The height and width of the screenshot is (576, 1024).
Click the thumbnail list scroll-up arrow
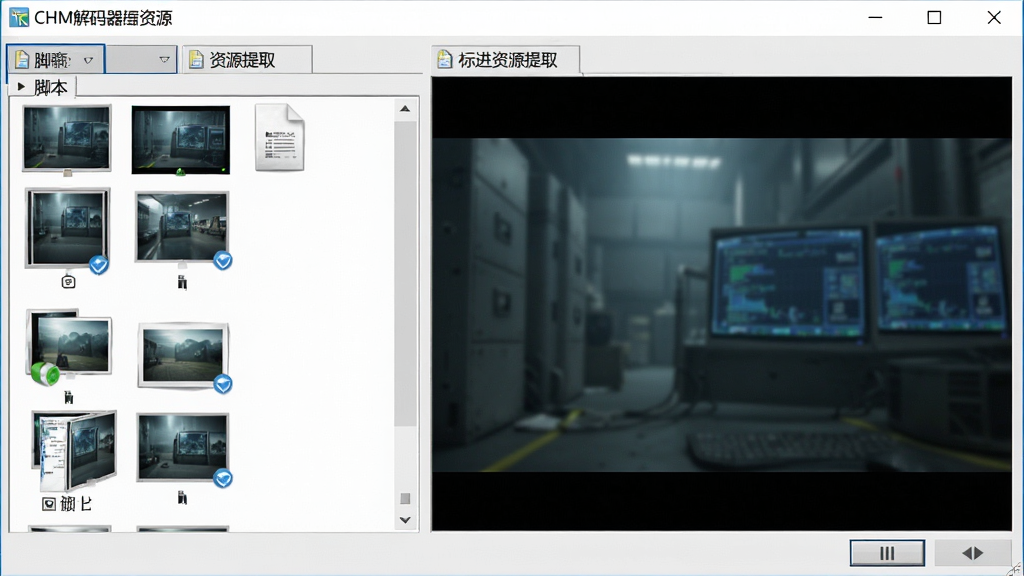point(405,109)
